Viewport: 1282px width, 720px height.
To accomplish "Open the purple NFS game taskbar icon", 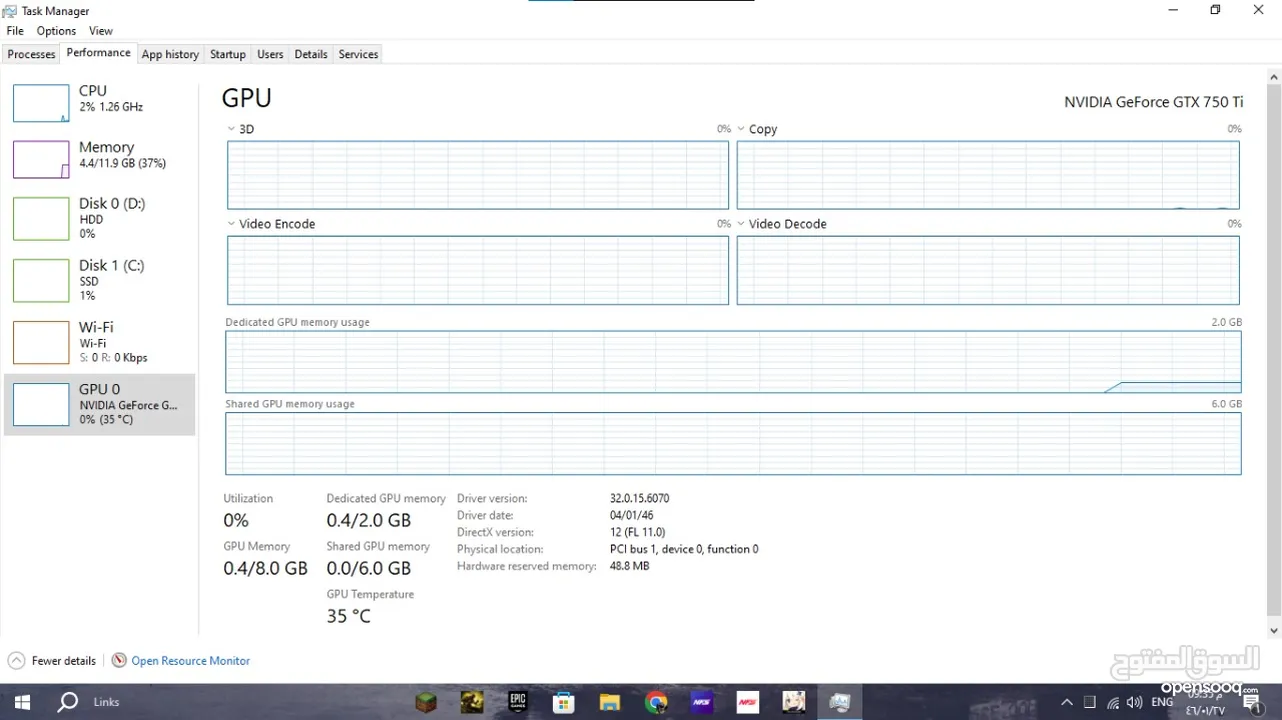I will pyautogui.click(x=702, y=702).
